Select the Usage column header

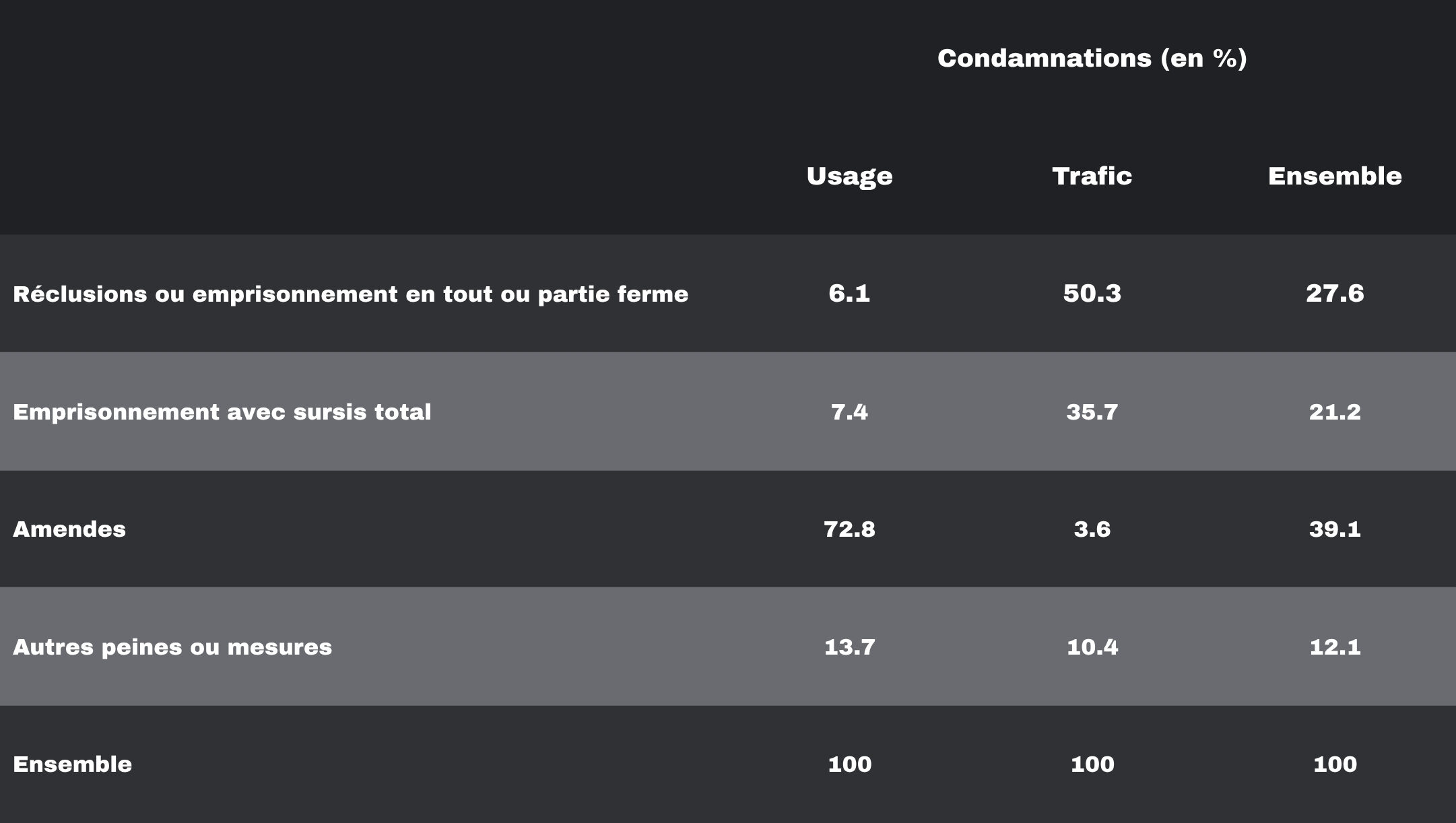coord(849,176)
